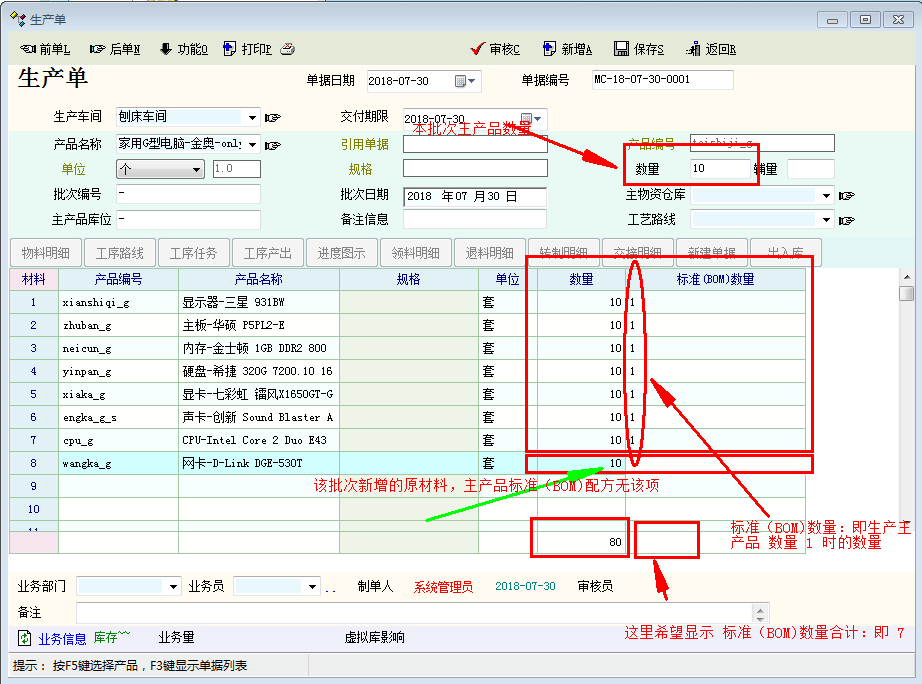This screenshot has width=922, height=684.
Task: Expand the 工艺路线 dropdown
Action: click(825, 220)
